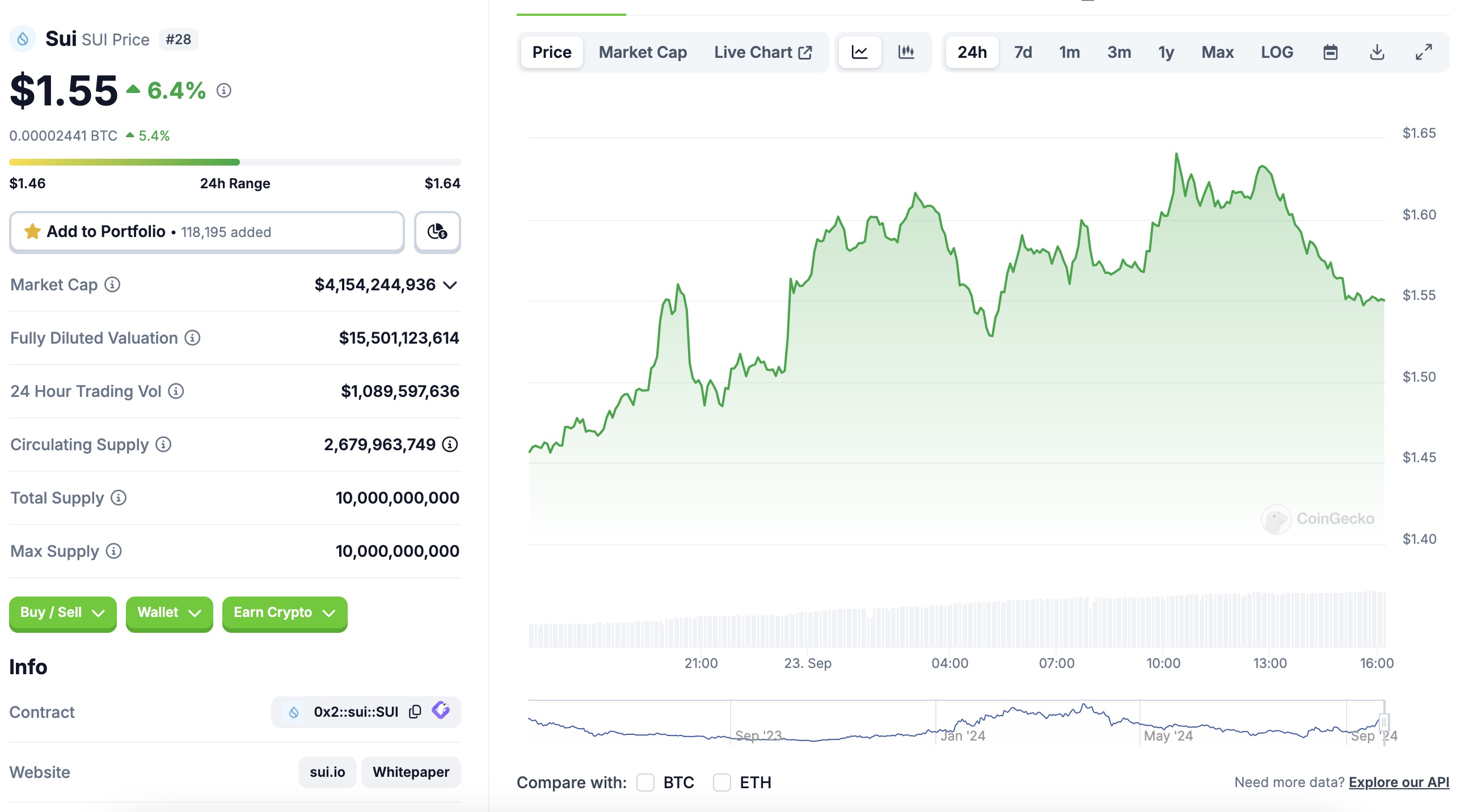Select the 7d time range

tap(1023, 53)
